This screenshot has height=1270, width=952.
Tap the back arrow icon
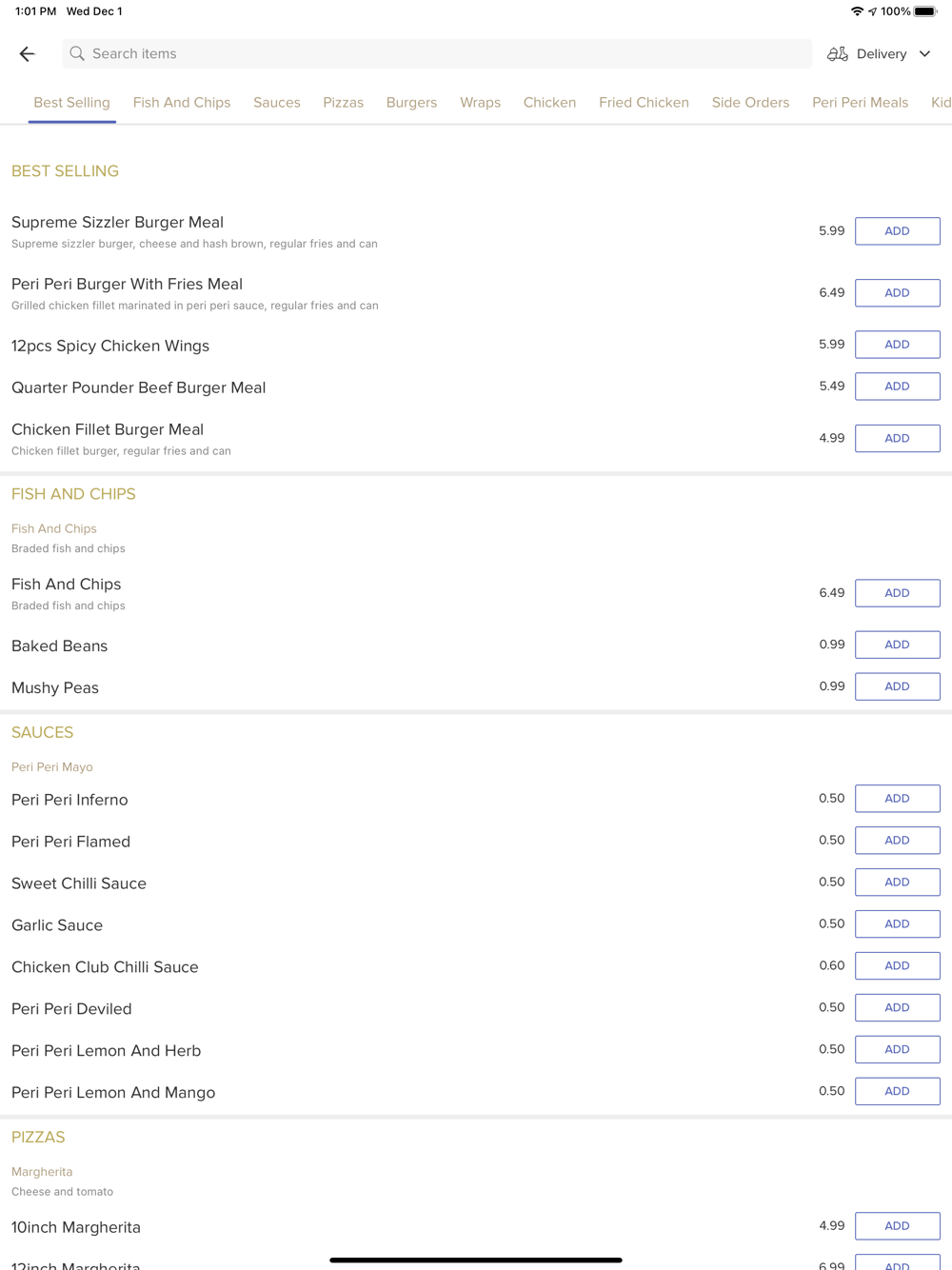(x=27, y=54)
